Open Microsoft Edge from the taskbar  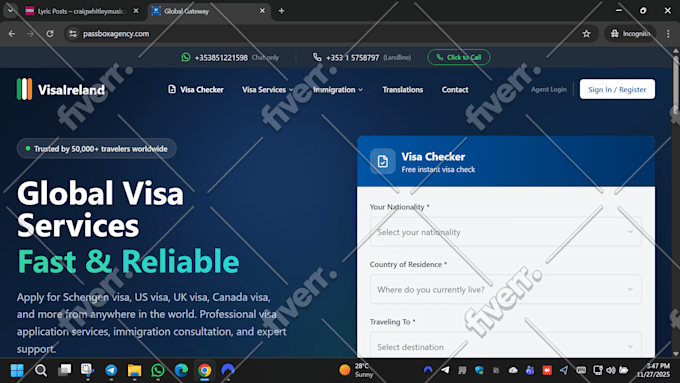181,370
